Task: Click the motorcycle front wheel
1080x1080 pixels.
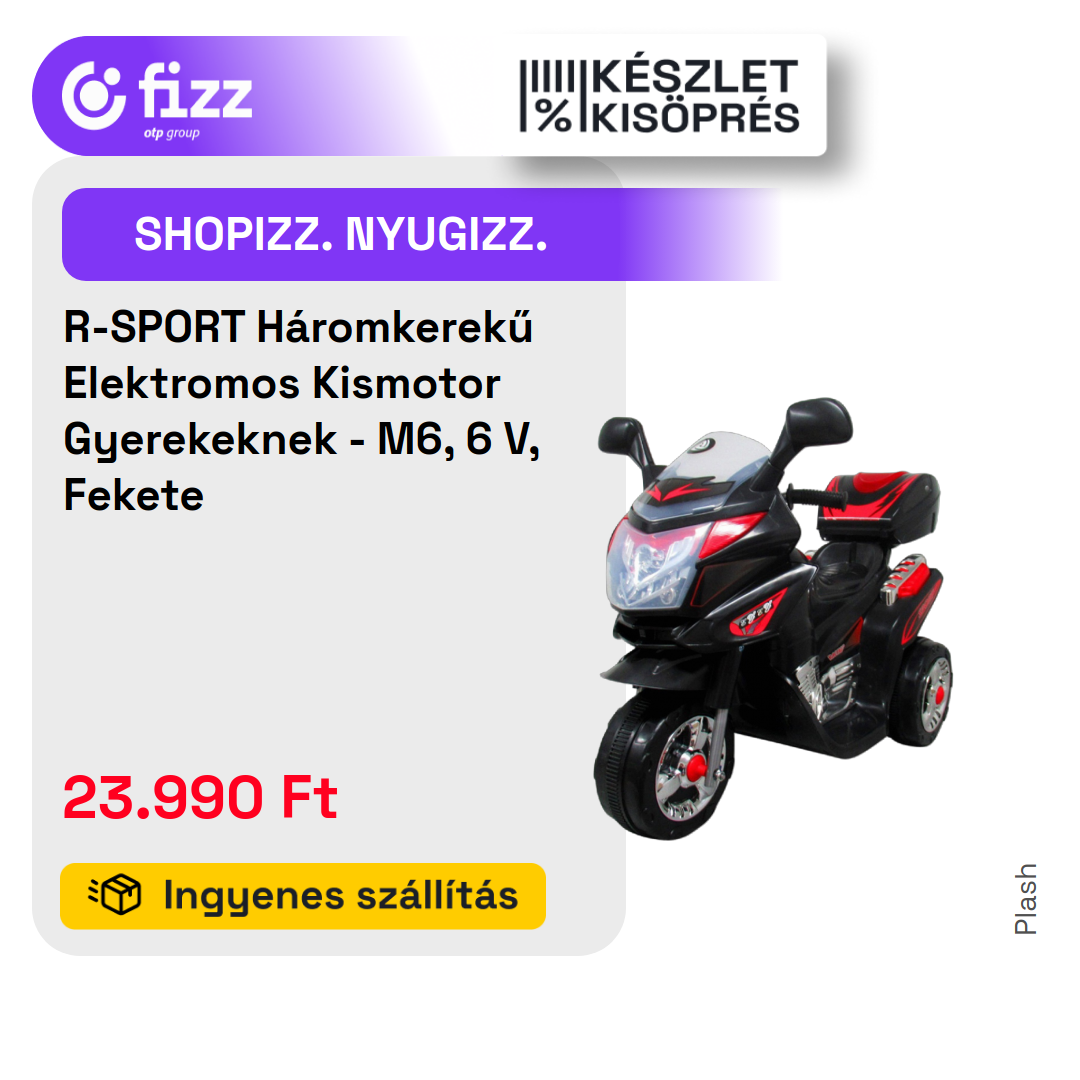Action: click(x=663, y=767)
